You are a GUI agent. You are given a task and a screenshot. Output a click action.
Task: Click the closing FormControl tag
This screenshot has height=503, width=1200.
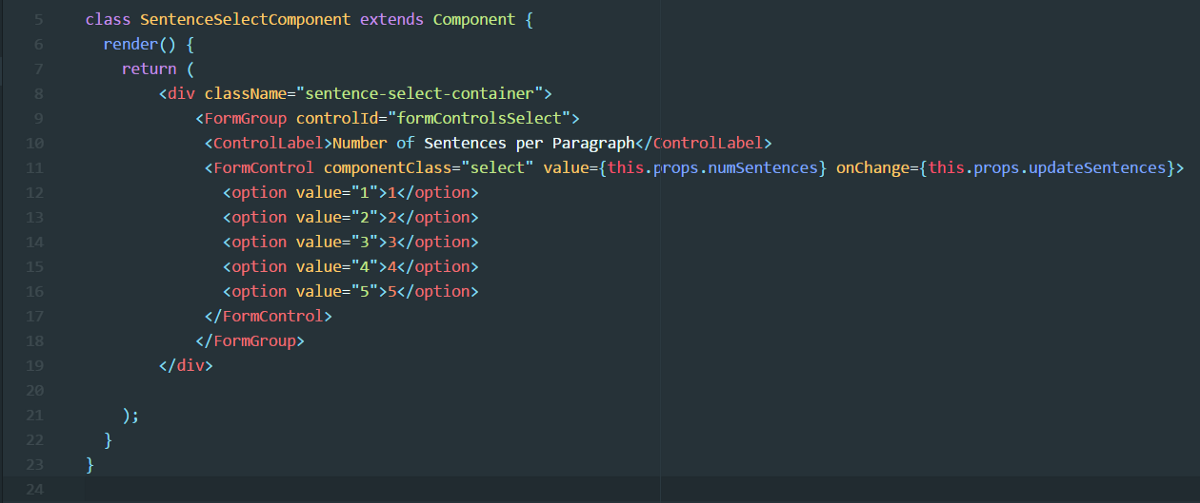(x=268, y=316)
